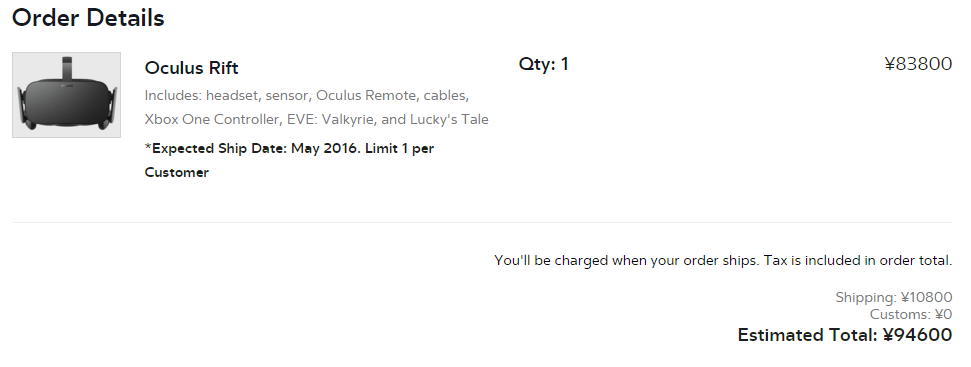This screenshot has height=367, width=971.
Task: Click the Oculus Rift headset thumbnail
Action: 66,95
